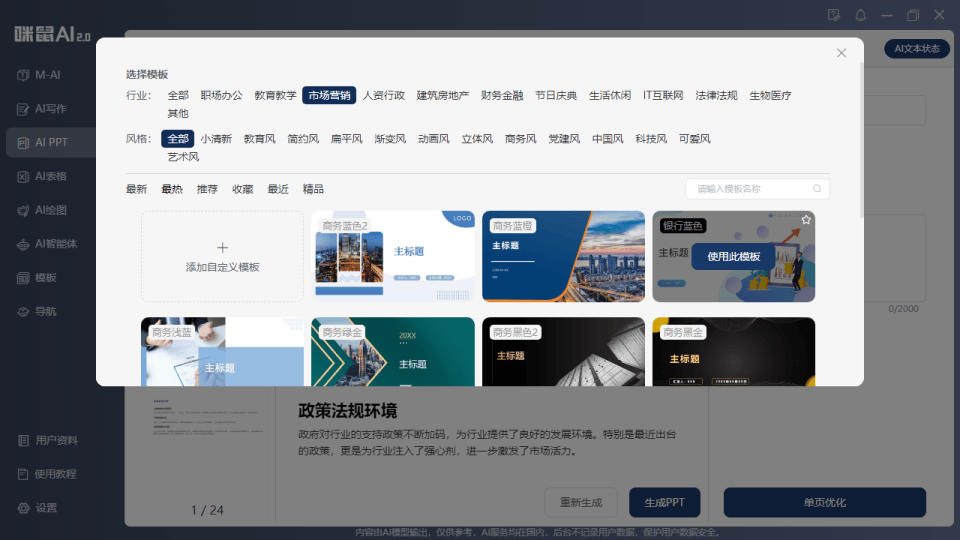Select the 市场营销 industry filter
This screenshot has height=540, width=960.
[x=329, y=96]
